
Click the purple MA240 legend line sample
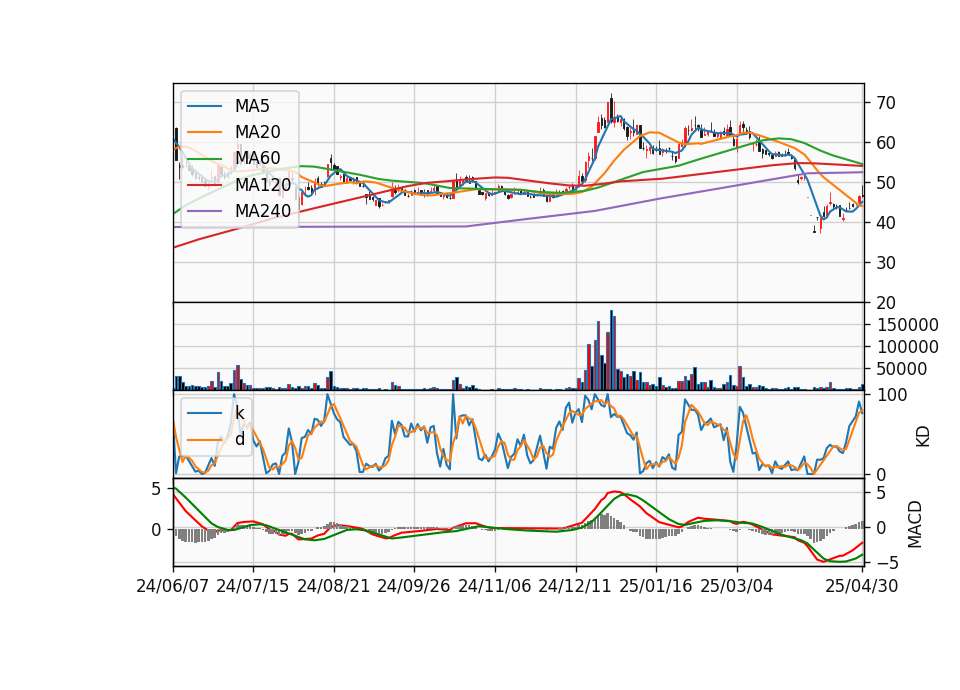204,211
